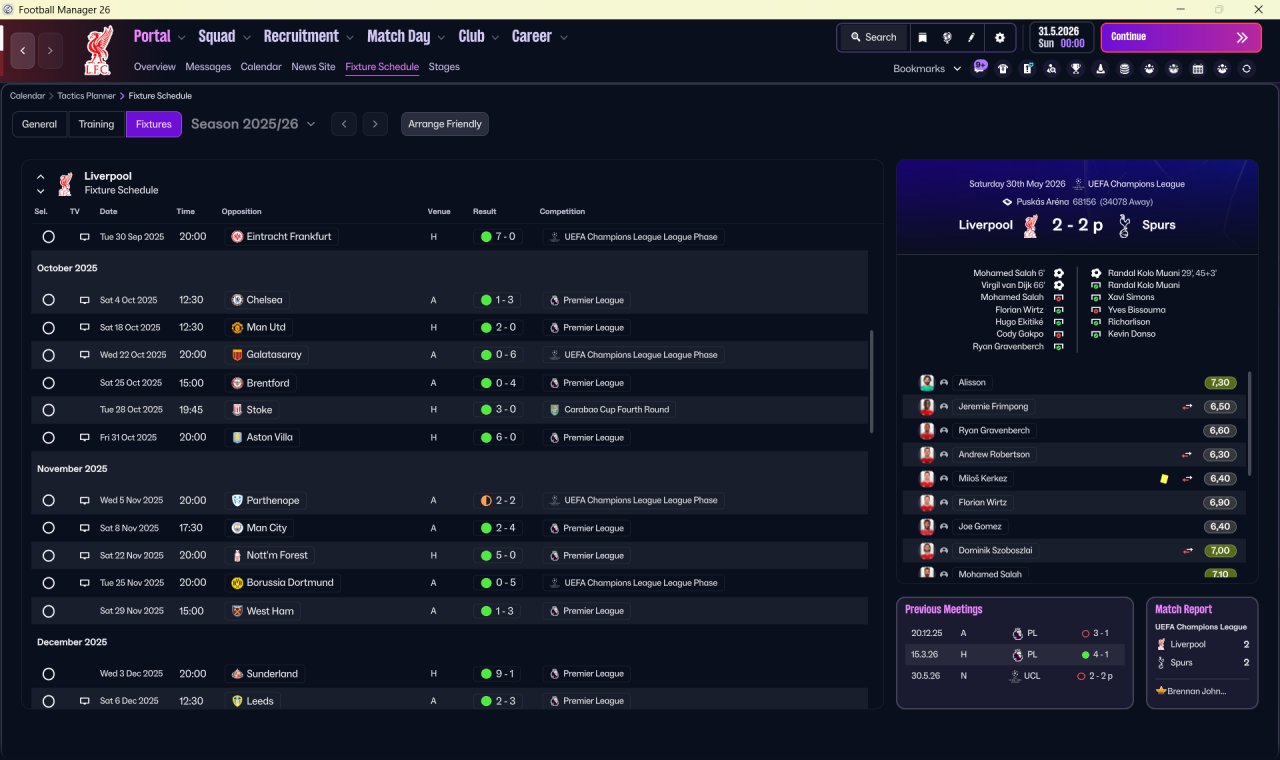Select the Eintracht Frankfurt fixture radio button
The width and height of the screenshot is (1280, 760).
(x=48, y=237)
